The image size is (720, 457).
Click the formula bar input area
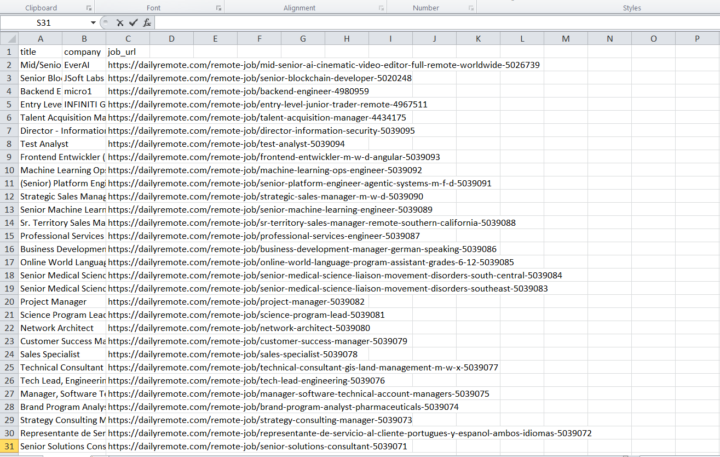pyautogui.click(x=436, y=23)
